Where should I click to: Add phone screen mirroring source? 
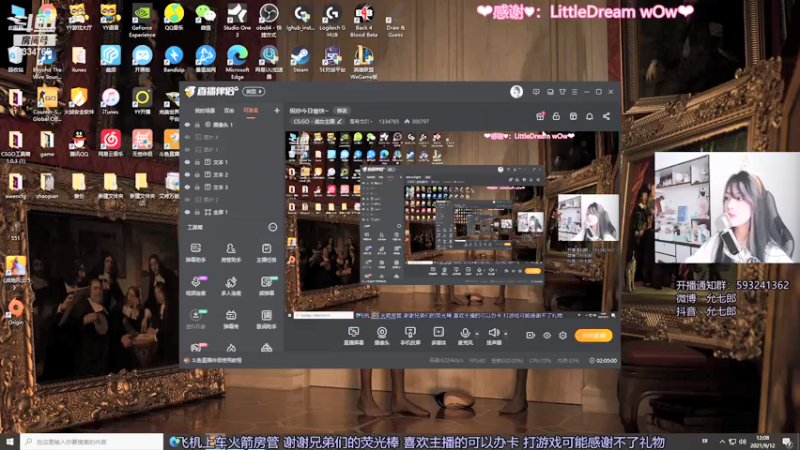410,336
